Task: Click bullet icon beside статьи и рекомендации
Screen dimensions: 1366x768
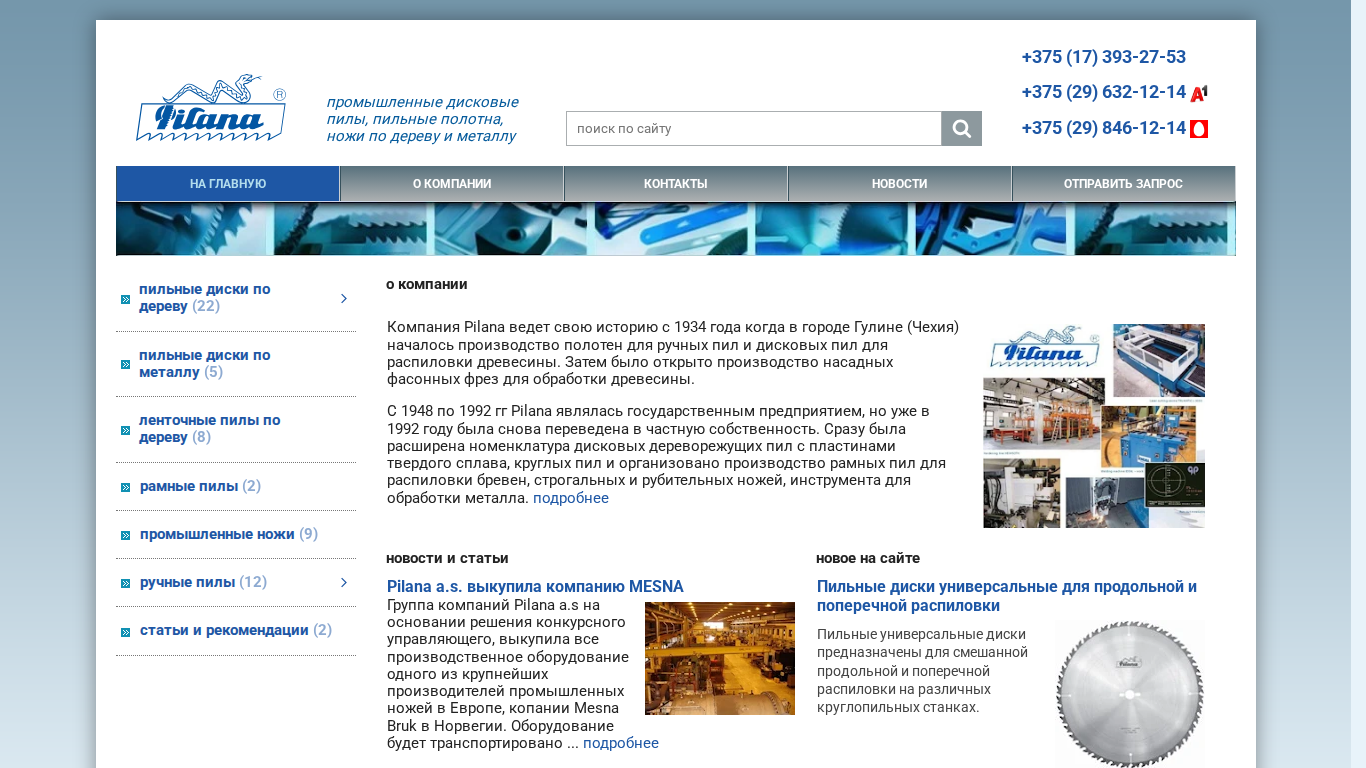Action: 126,632
